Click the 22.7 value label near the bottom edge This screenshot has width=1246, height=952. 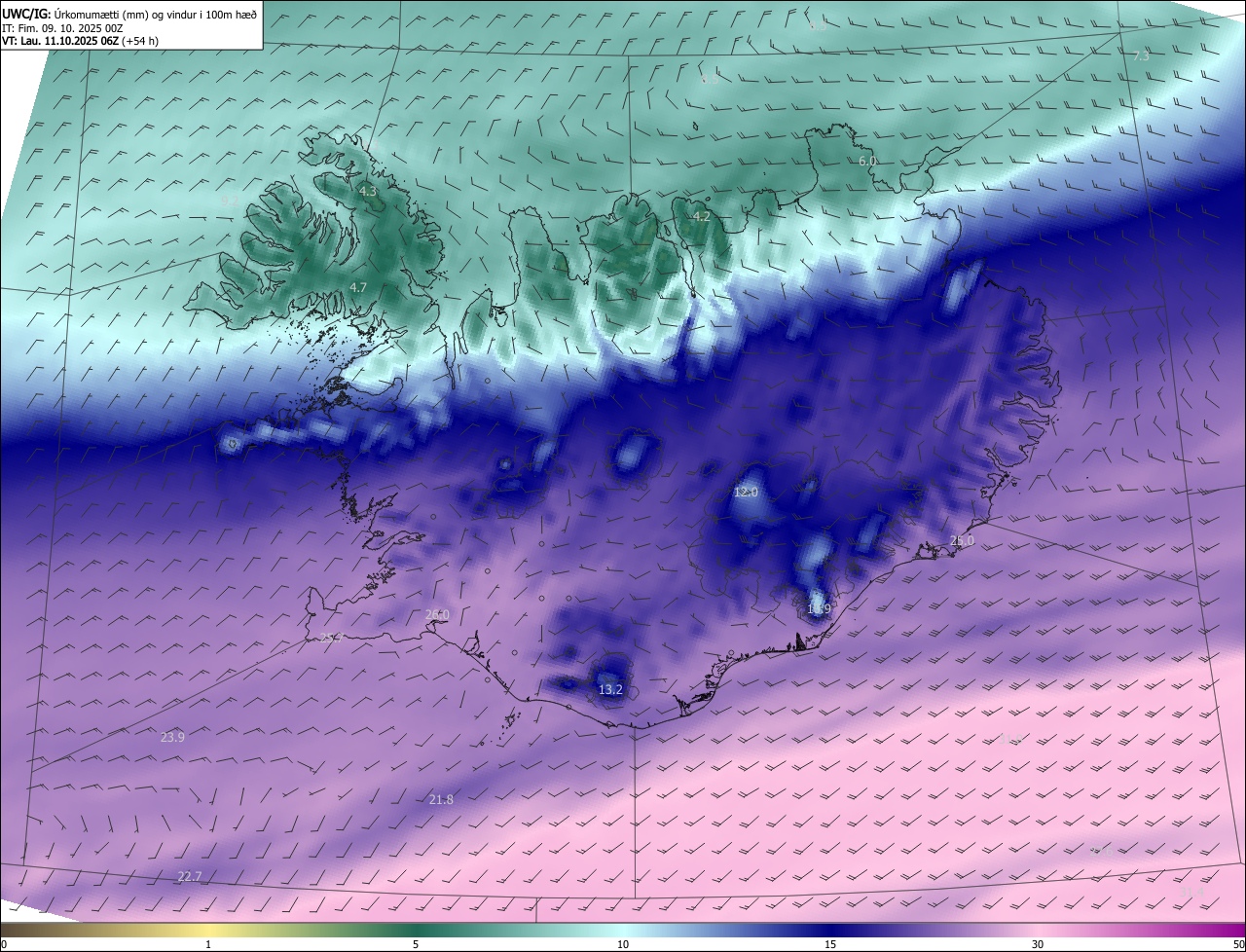(190, 876)
